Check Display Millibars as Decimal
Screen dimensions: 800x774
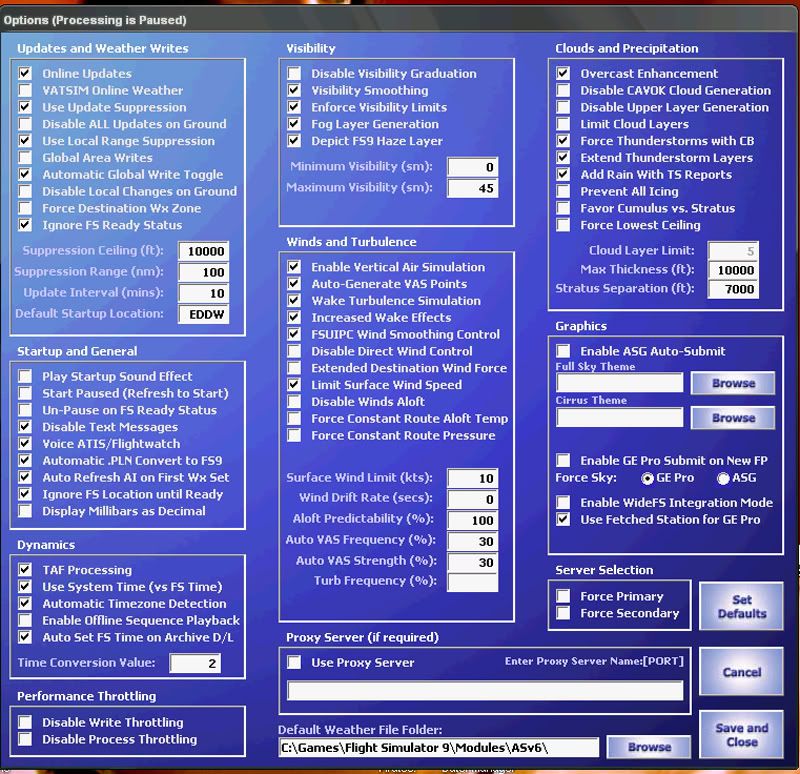[25, 511]
